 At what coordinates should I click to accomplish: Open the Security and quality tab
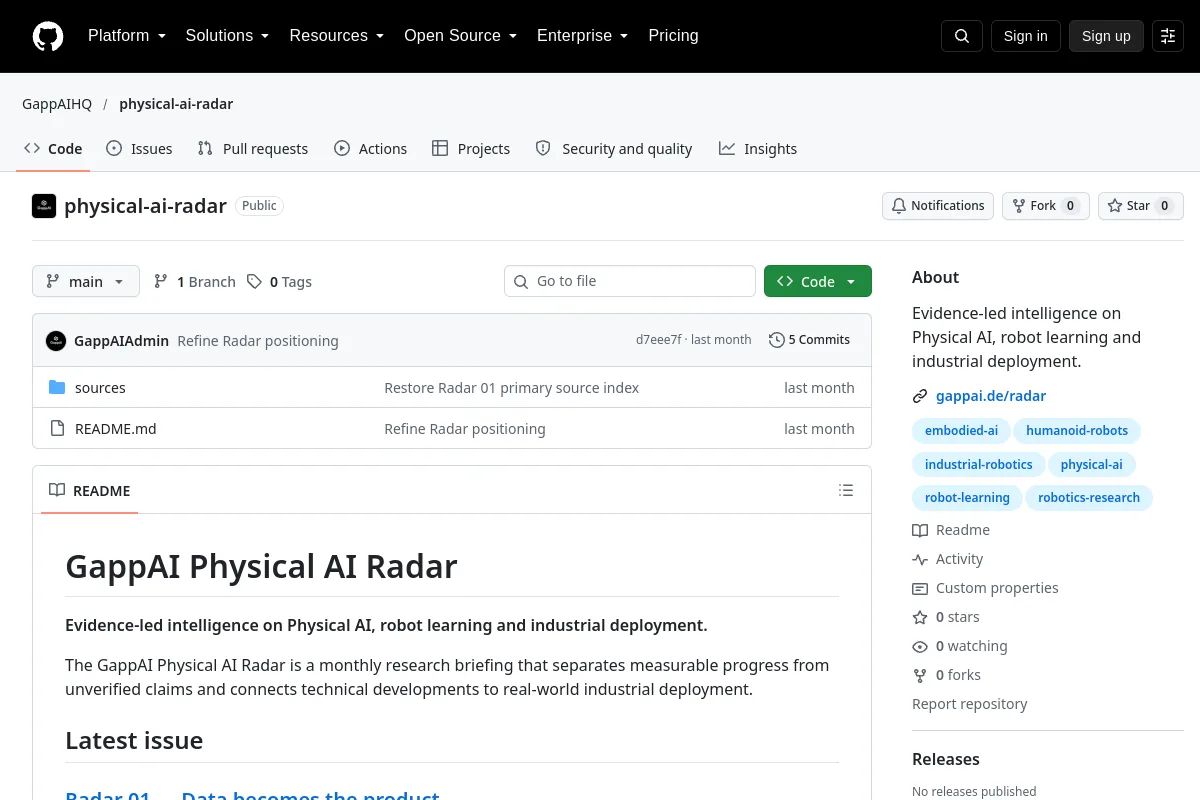pos(614,149)
